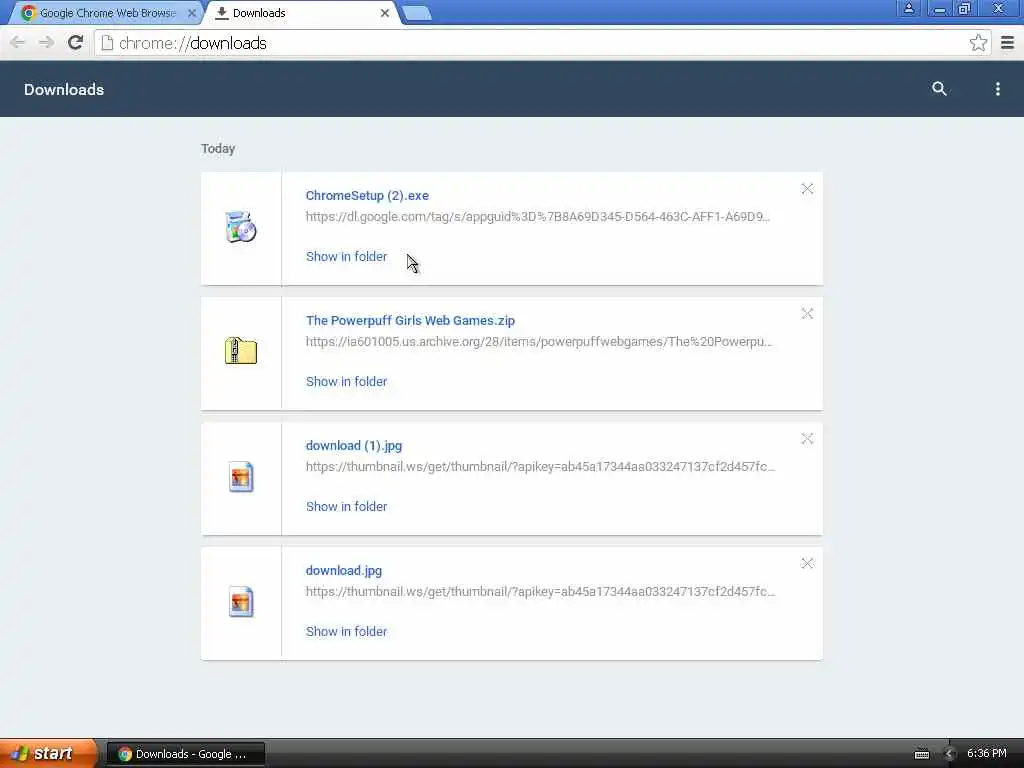
Task: Open the download.jpg file
Action: click(344, 571)
